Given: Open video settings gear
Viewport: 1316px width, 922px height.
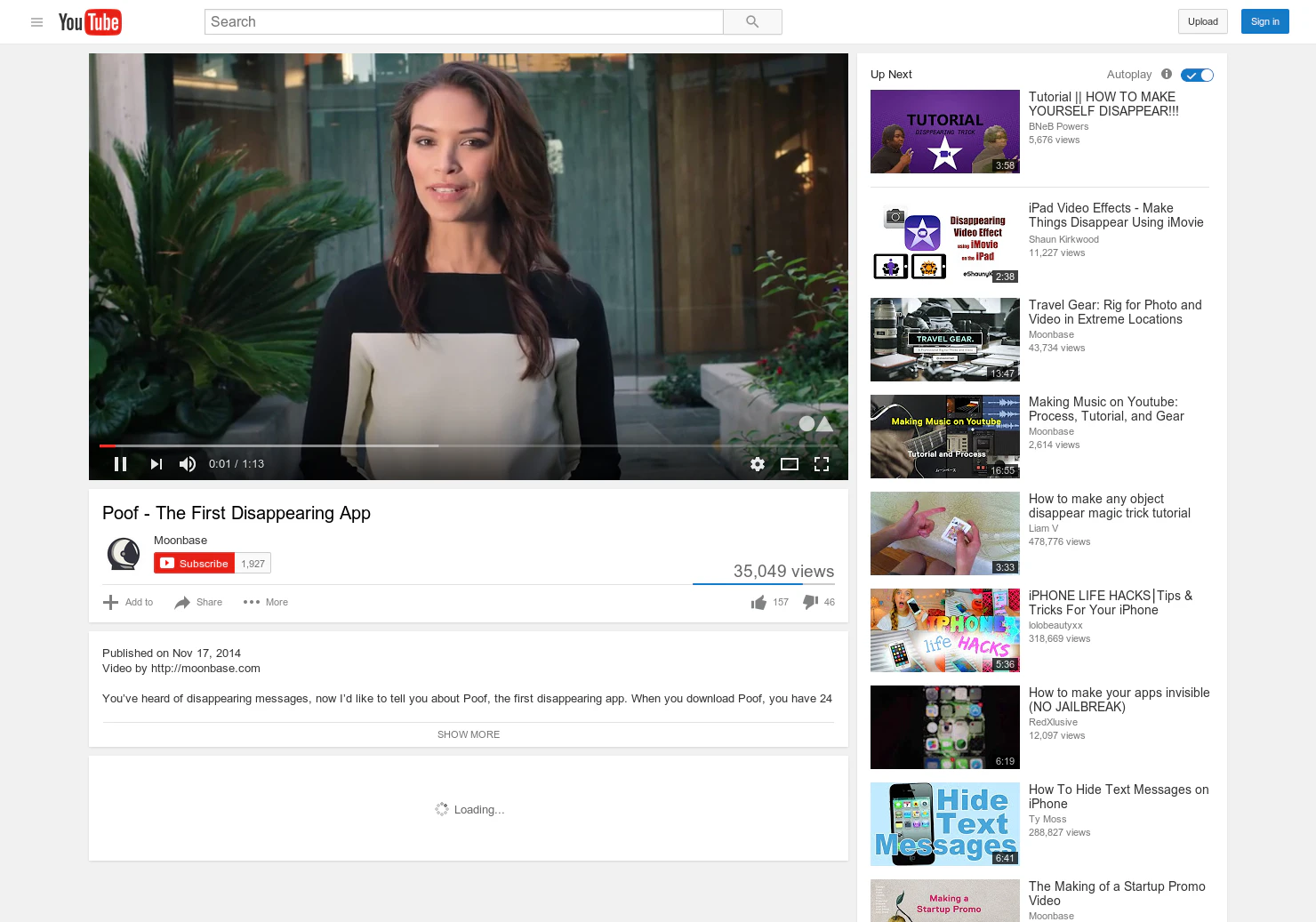Looking at the screenshot, I should point(758,464).
